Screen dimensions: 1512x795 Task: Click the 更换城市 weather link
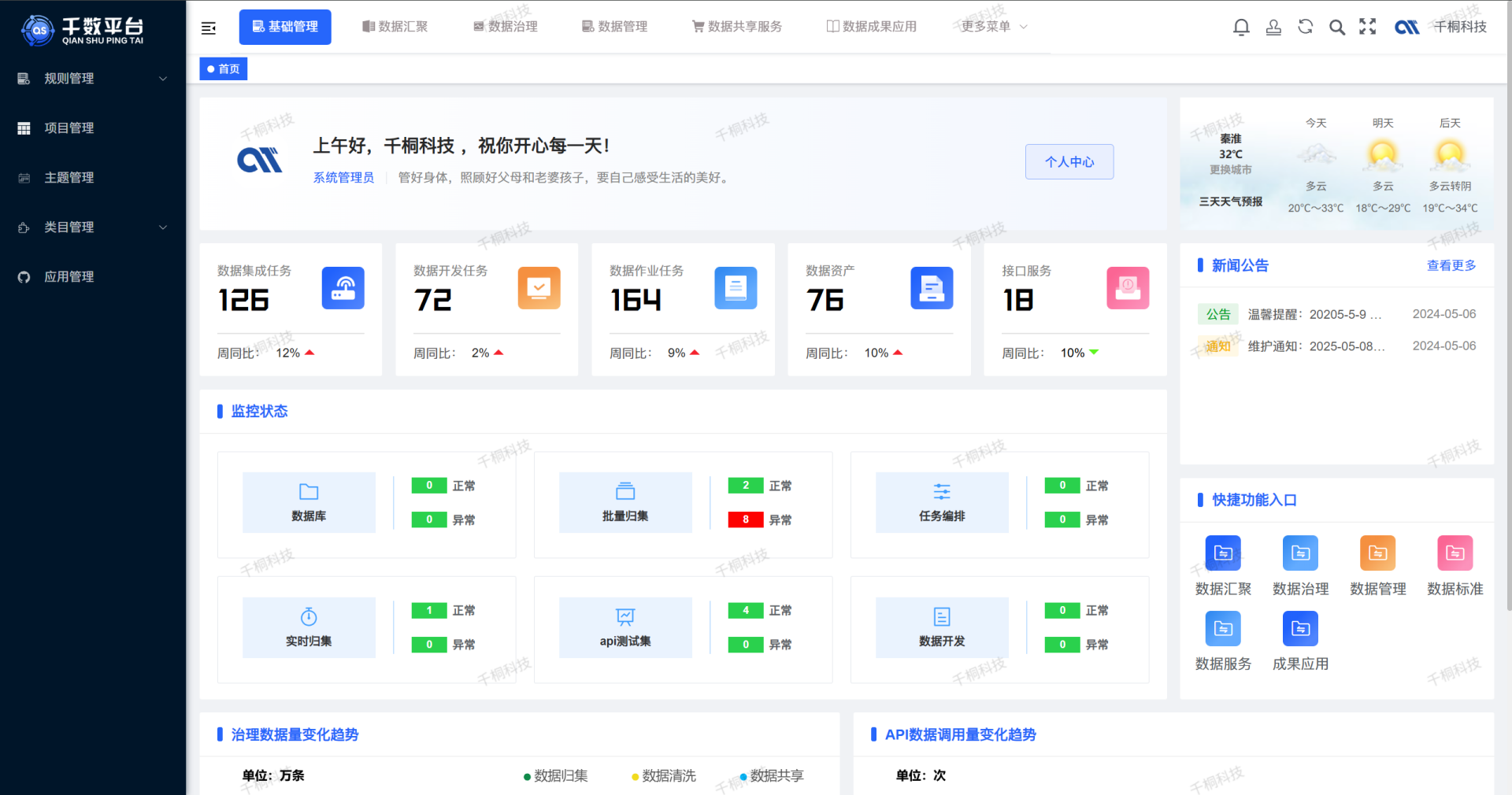(1231, 170)
